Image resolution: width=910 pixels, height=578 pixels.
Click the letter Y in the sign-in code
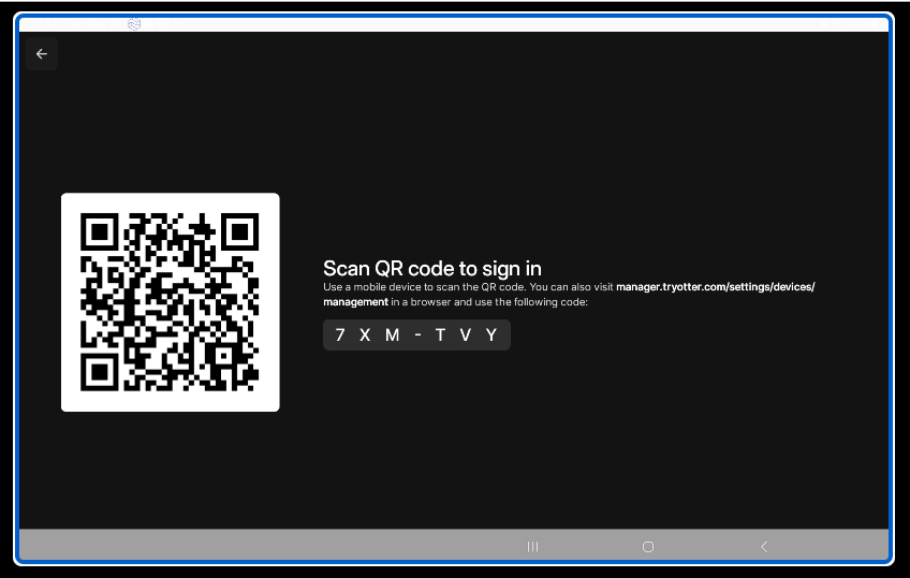click(x=491, y=335)
